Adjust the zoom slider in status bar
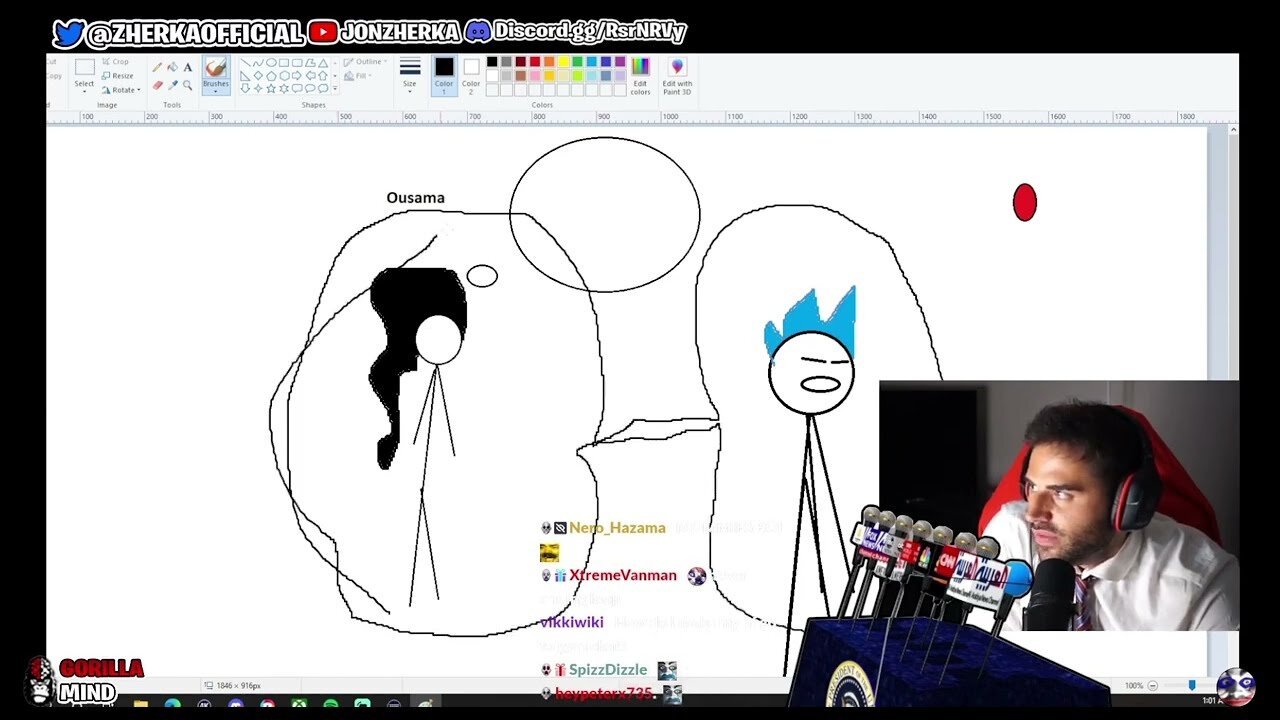The image size is (1280, 720). click(x=1192, y=685)
